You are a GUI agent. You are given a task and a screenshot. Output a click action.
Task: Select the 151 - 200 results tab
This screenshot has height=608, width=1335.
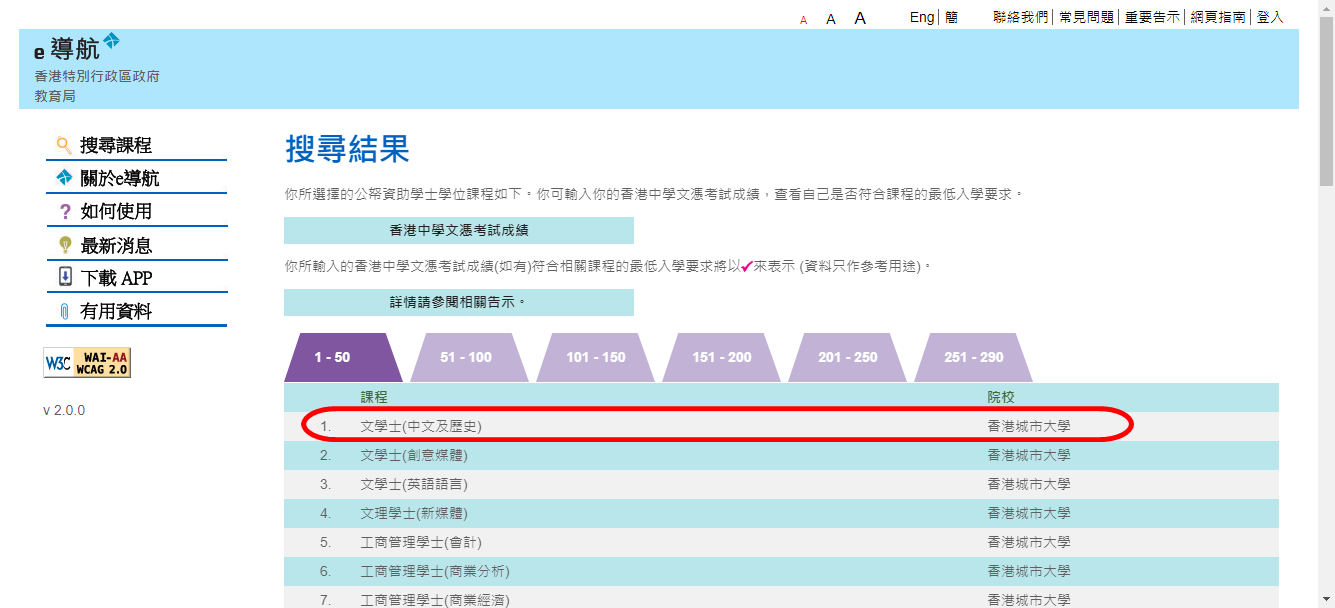[x=722, y=358]
